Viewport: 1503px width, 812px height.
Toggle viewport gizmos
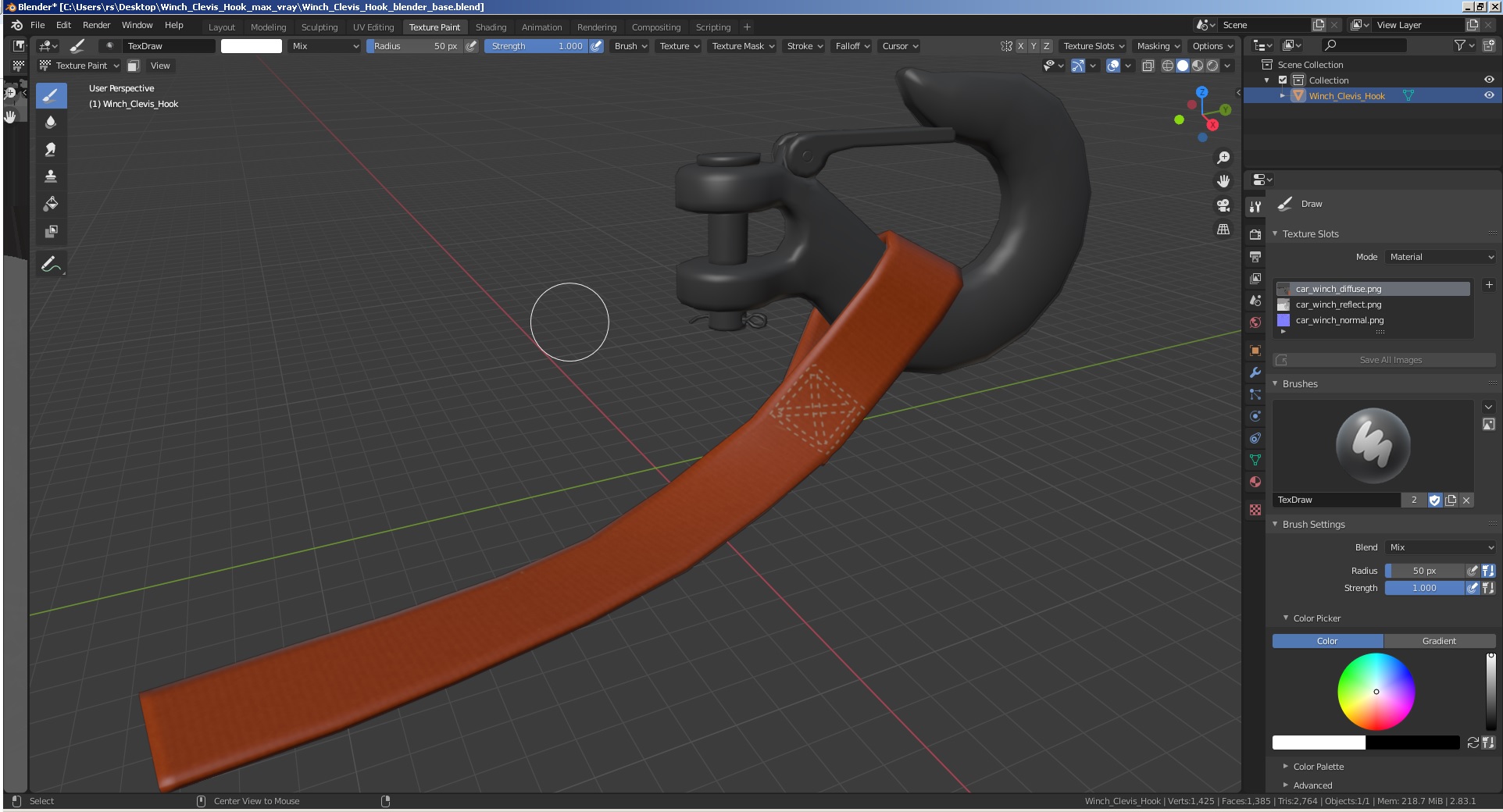click(x=1078, y=66)
